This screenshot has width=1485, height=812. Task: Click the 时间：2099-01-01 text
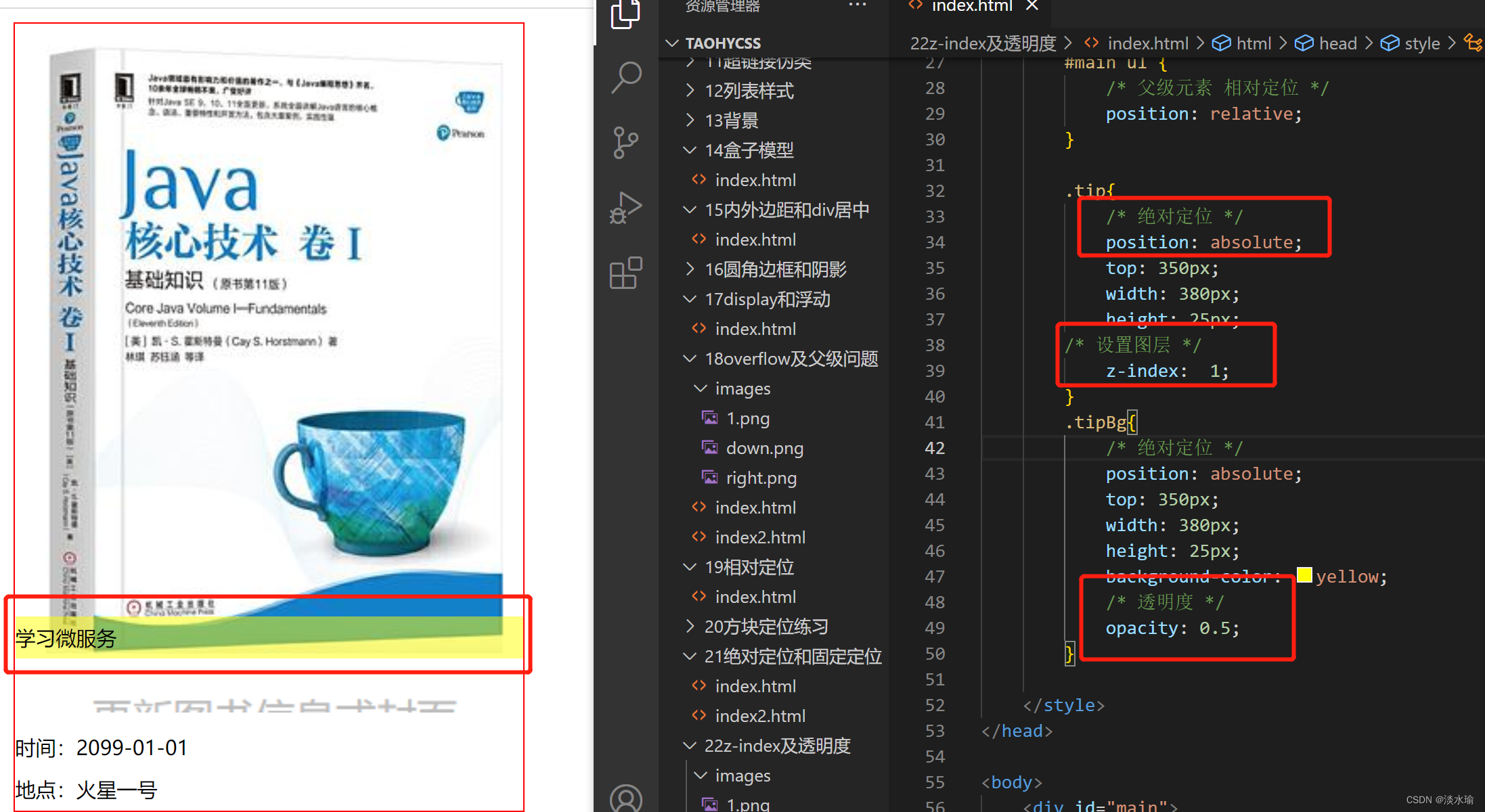[x=101, y=747]
